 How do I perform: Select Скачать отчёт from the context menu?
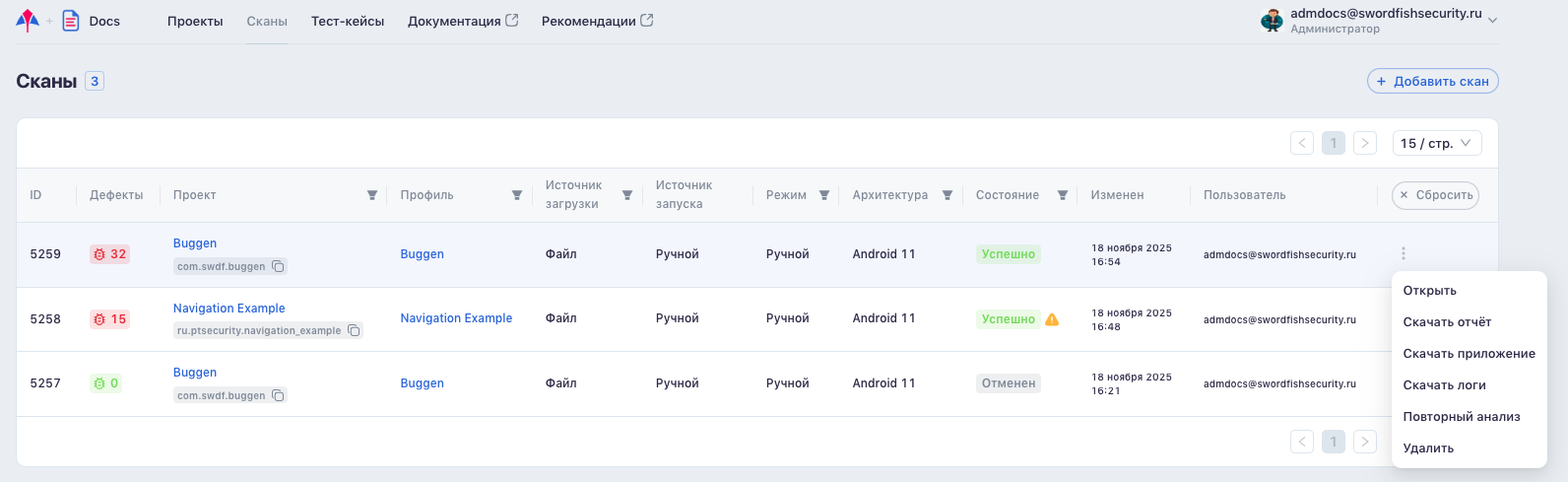pyautogui.click(x=1447, y=322)
